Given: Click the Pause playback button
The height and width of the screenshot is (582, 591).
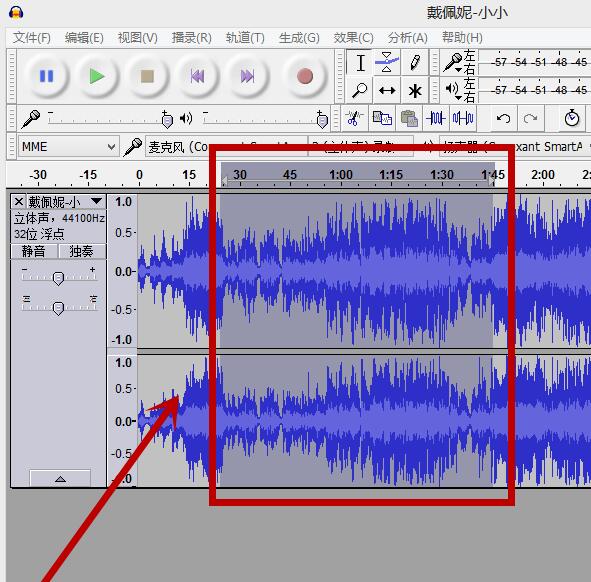Looking at the screenshot, I should click(46, 77).
